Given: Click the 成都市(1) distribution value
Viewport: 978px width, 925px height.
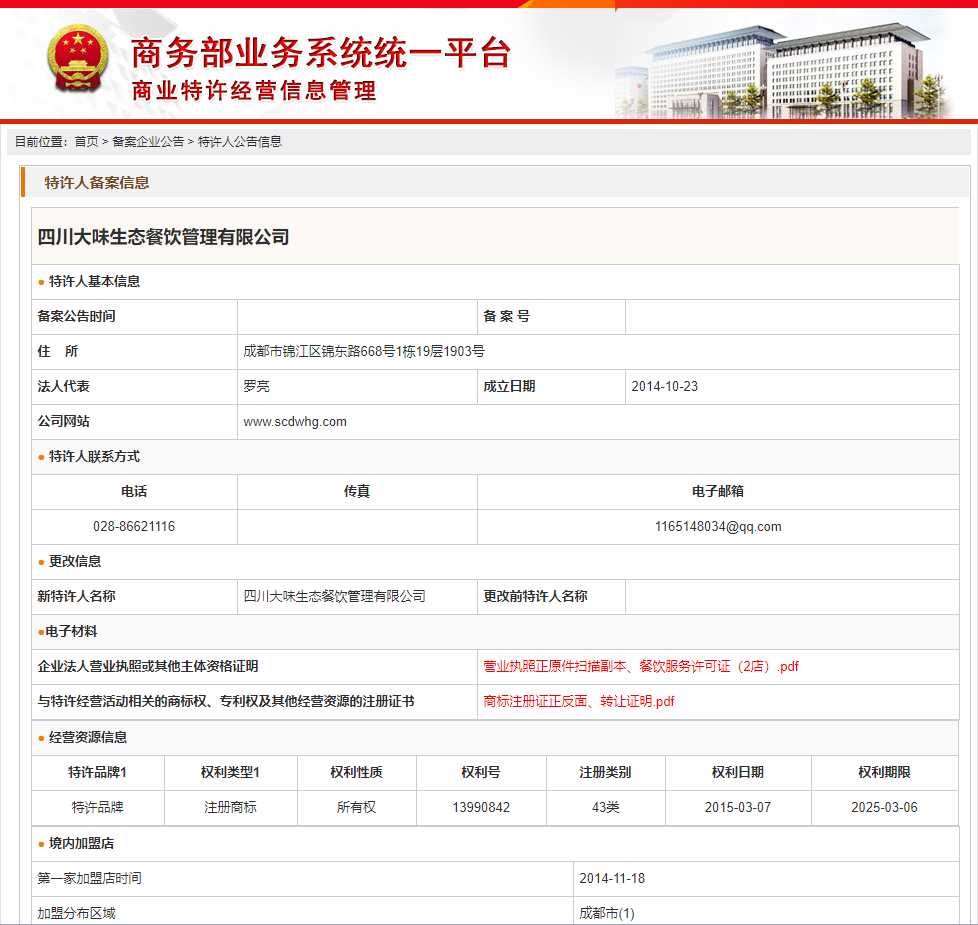Looking at the screenshot, I should coord(607,913).
